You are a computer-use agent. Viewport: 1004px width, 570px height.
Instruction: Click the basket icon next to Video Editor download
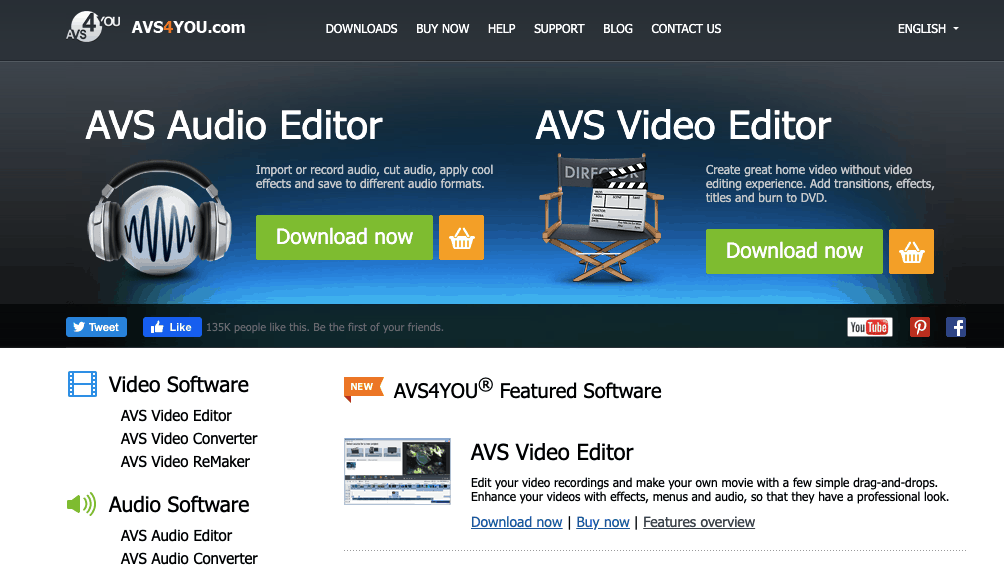coord(911,251)
